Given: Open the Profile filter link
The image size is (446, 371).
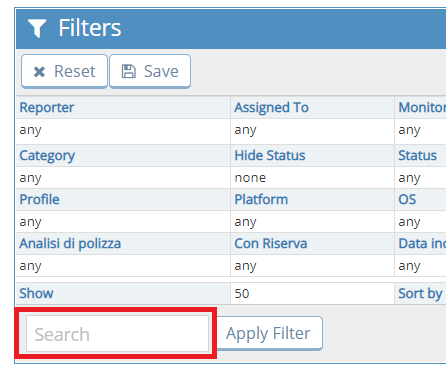Looking at the screenshot, I should 39,199.
